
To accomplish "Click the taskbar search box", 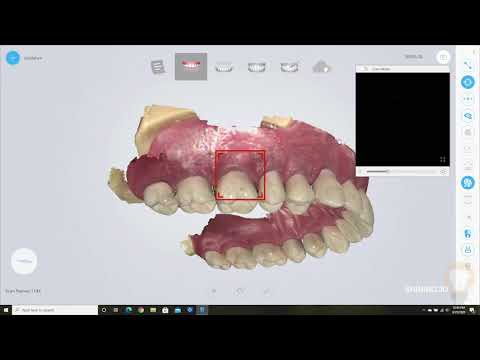I will pos(55,310).
